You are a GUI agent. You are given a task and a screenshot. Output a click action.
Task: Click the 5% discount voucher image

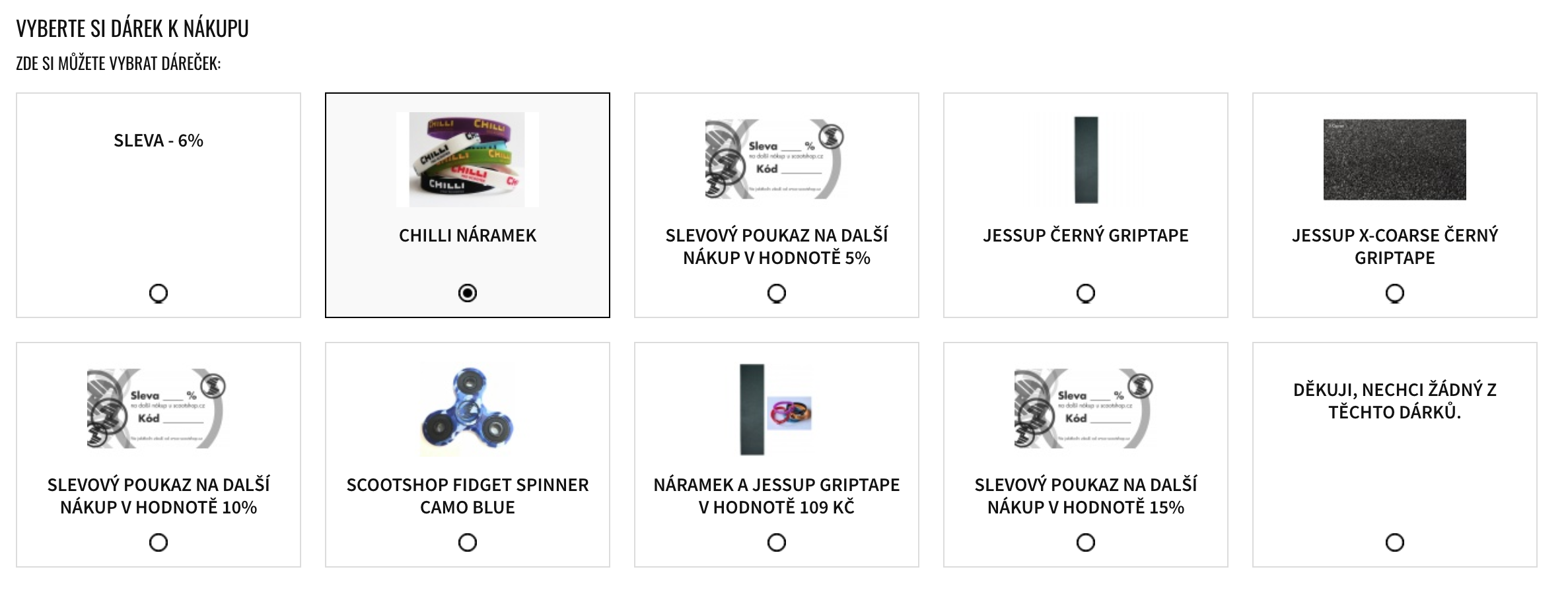(x=774, y=160)
